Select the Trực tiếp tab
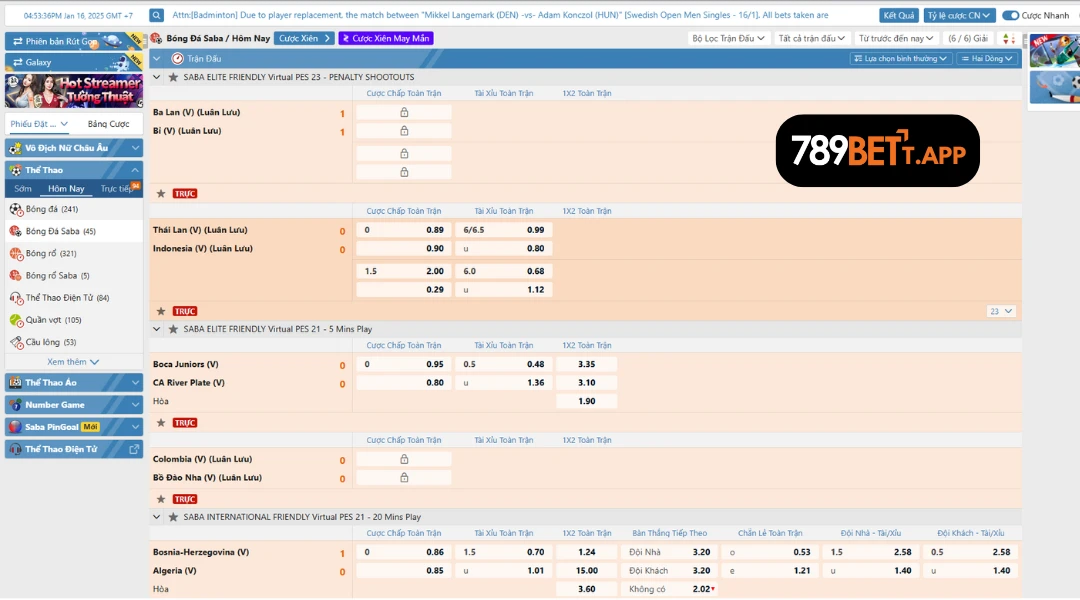Image resolution: width=1080 pixels, height=600 pixels. click(117, 189)
